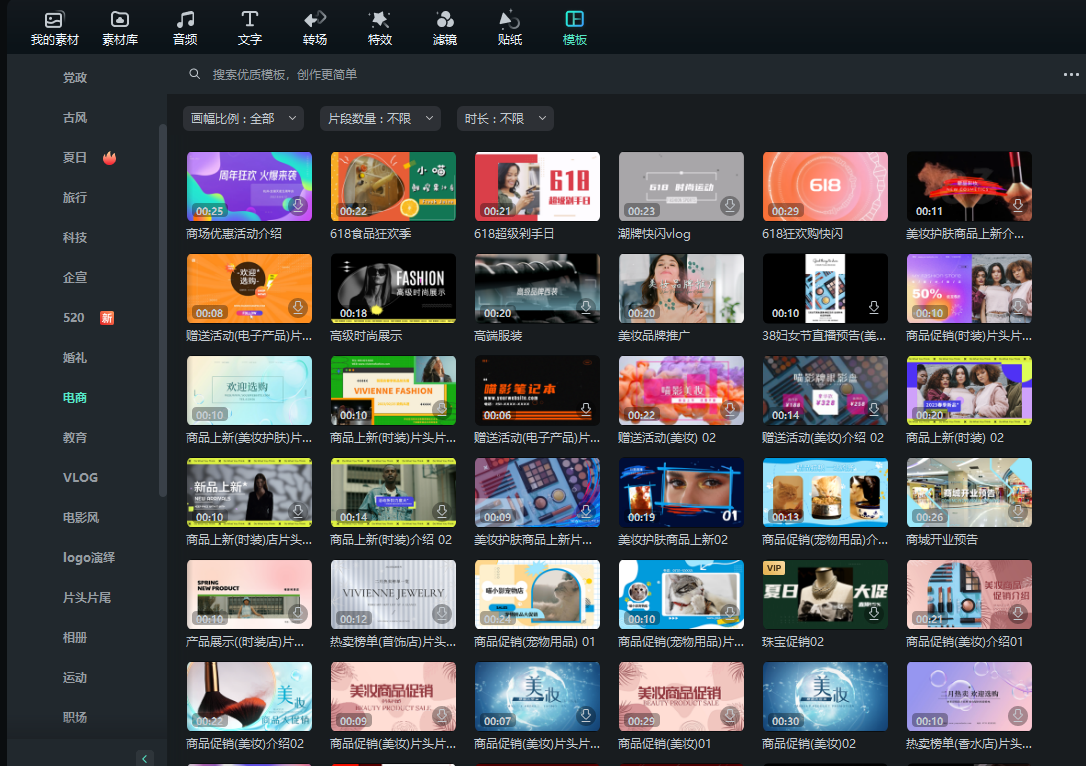Select the 转场 transitions icon
Viewport: 1086px width, 766px height.
pos(315,28)
